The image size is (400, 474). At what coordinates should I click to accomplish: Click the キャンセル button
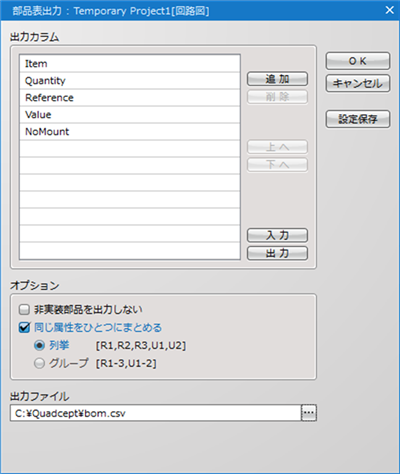(x=358, y=83)
